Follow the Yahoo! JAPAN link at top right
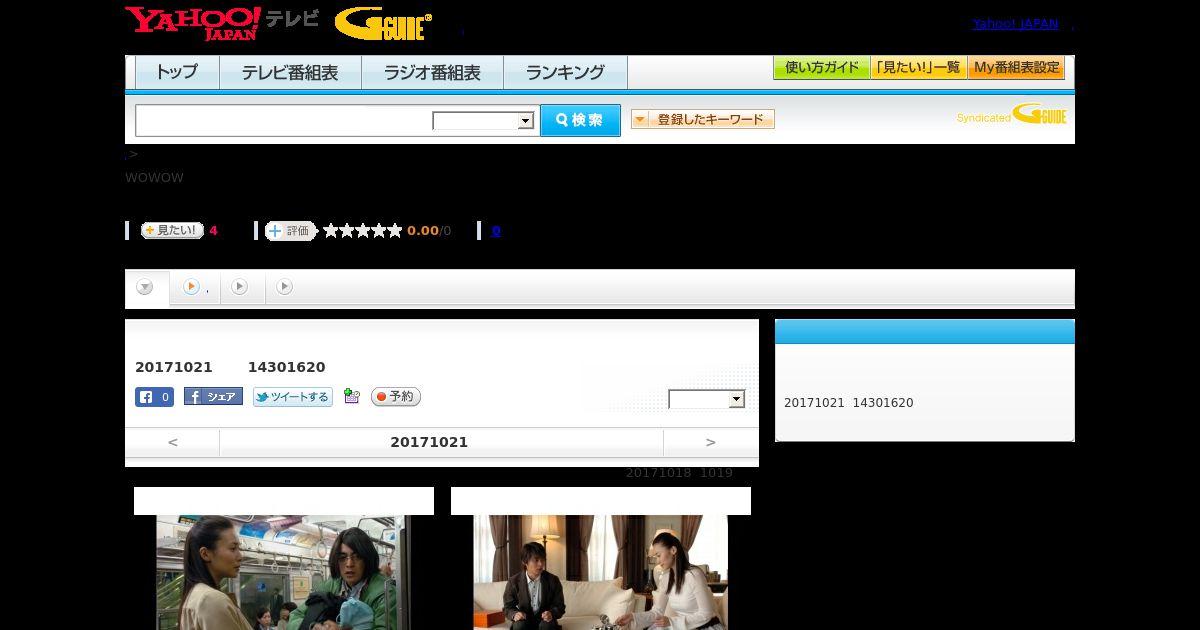The width and height of the screenshot is (1200, 630). (x=1015, y=24)
